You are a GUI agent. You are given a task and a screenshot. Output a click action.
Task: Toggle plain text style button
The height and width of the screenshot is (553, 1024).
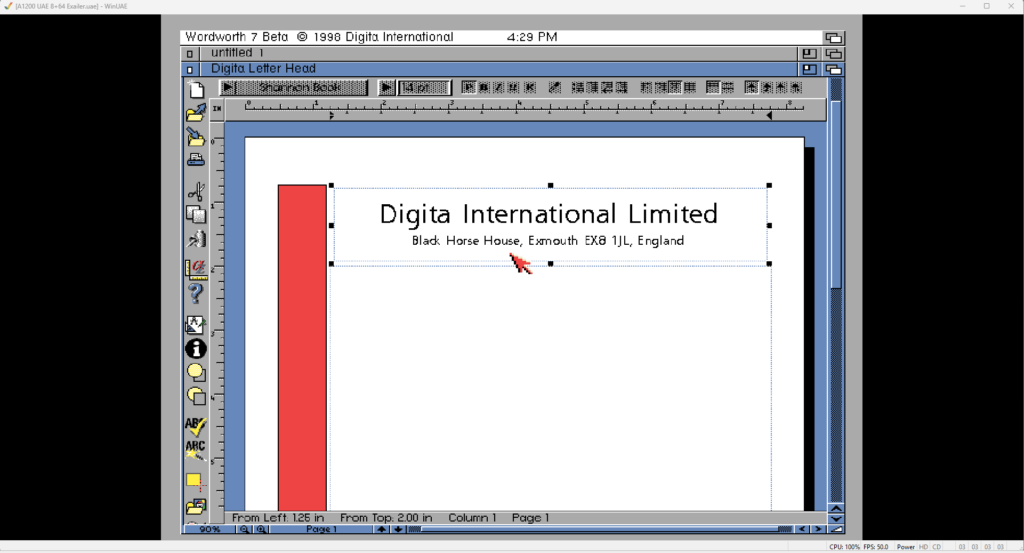468,87
